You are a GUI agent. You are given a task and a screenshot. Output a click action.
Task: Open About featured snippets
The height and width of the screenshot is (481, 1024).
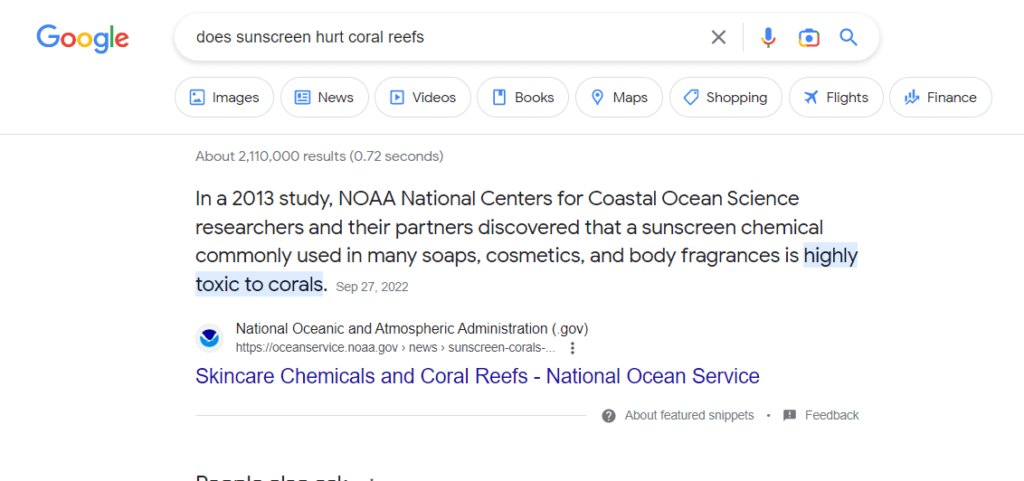(x=689, y=415)
